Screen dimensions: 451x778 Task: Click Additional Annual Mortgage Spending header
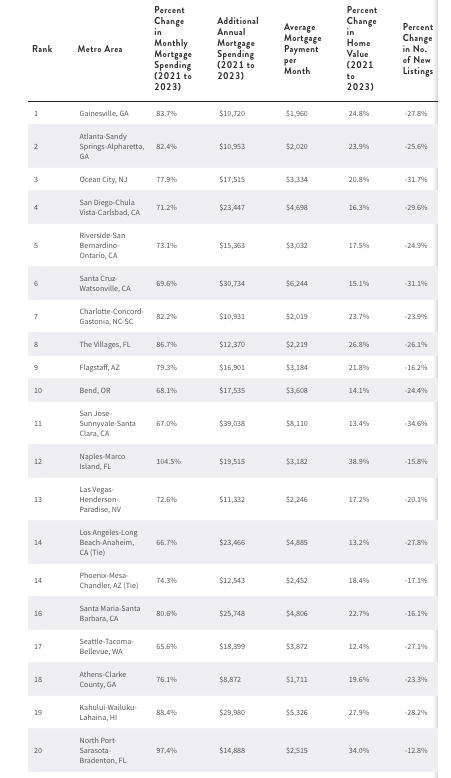click(x=238, y=48)
